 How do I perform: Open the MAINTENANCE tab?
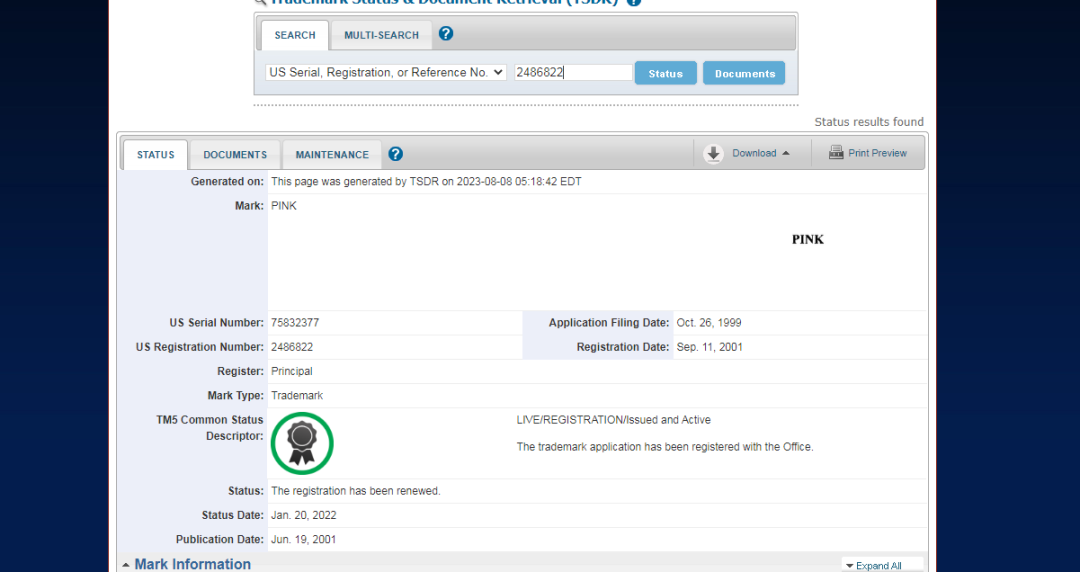[x=332, y=154]
